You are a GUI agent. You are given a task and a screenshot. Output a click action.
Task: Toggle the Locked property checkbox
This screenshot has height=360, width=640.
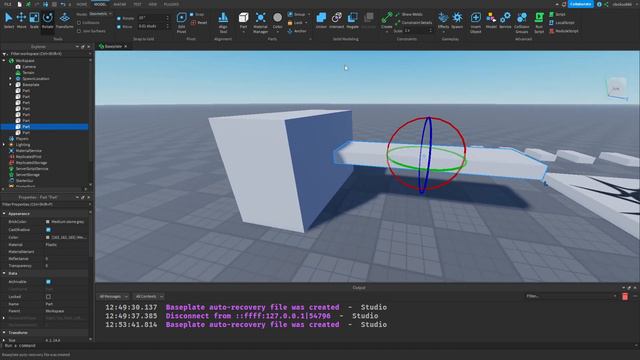[48, 297]
